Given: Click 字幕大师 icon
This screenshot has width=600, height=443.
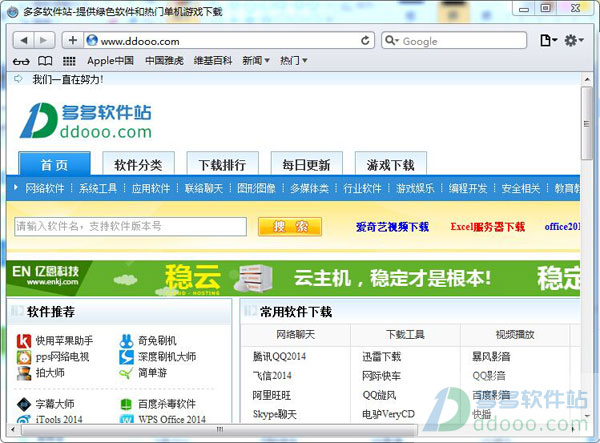Looking at the screenshot, I should 24,404.
